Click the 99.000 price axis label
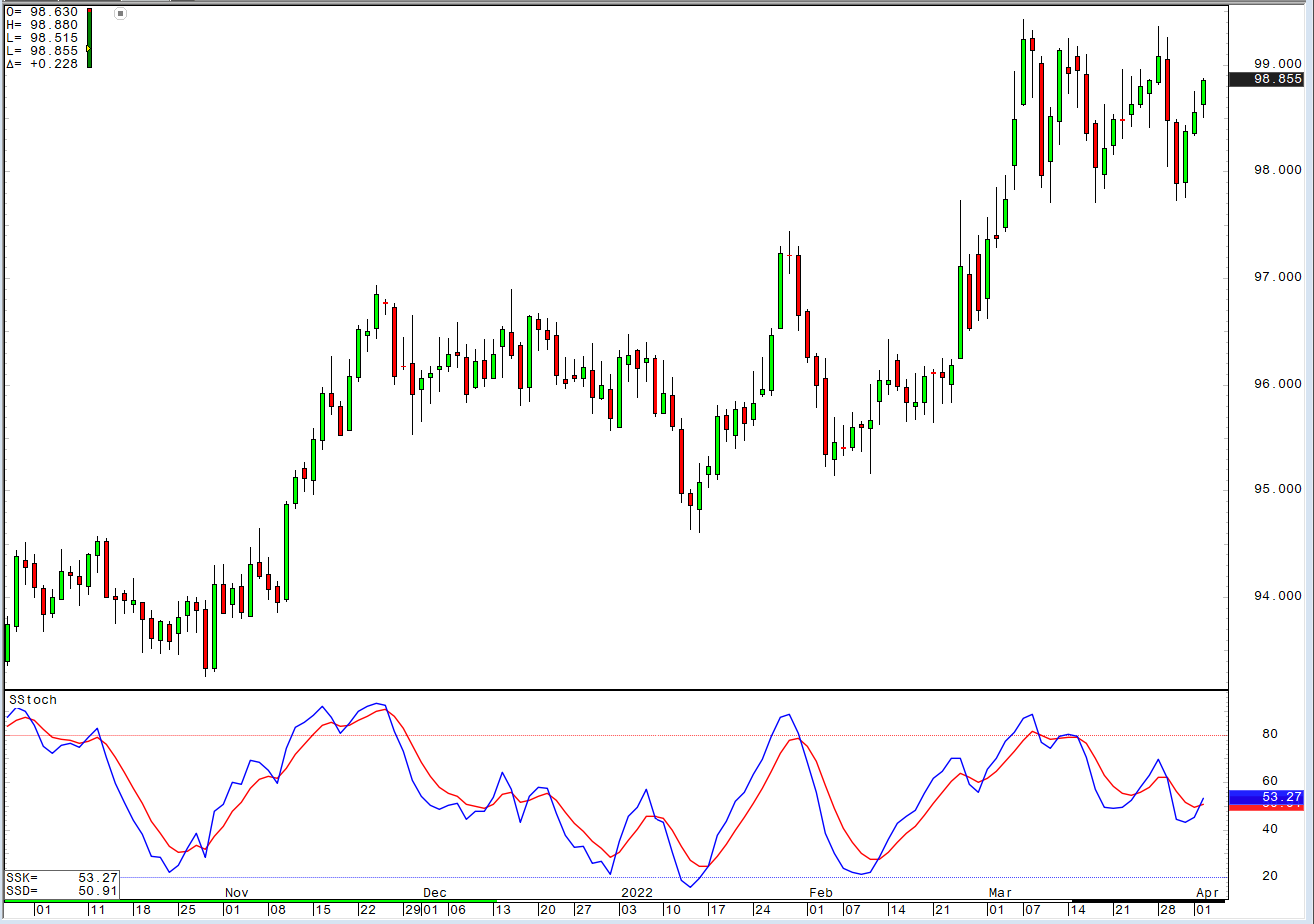 click(x=1278, y=64)
